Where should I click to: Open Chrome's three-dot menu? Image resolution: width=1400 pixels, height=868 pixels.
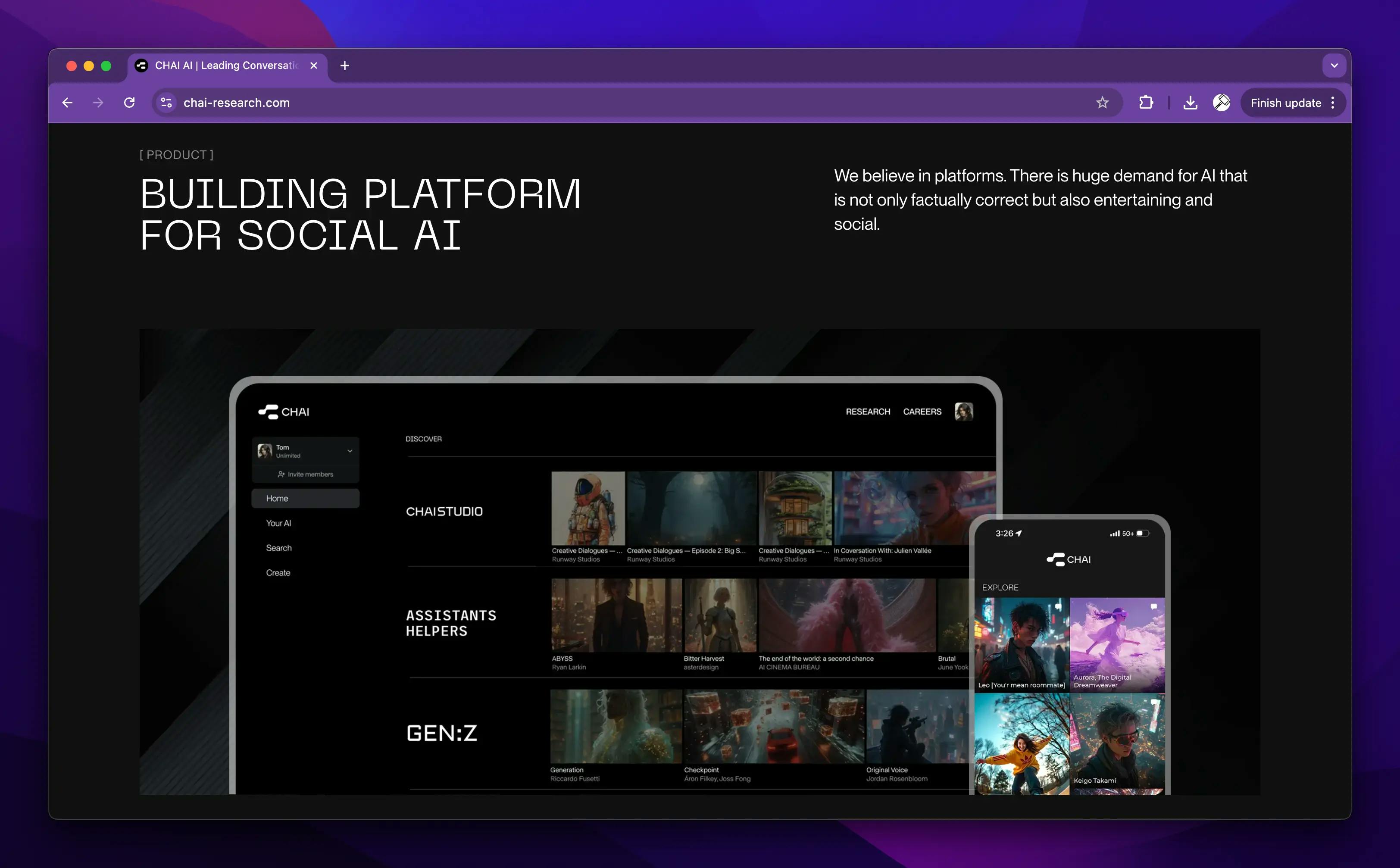tap(1333, 103)
